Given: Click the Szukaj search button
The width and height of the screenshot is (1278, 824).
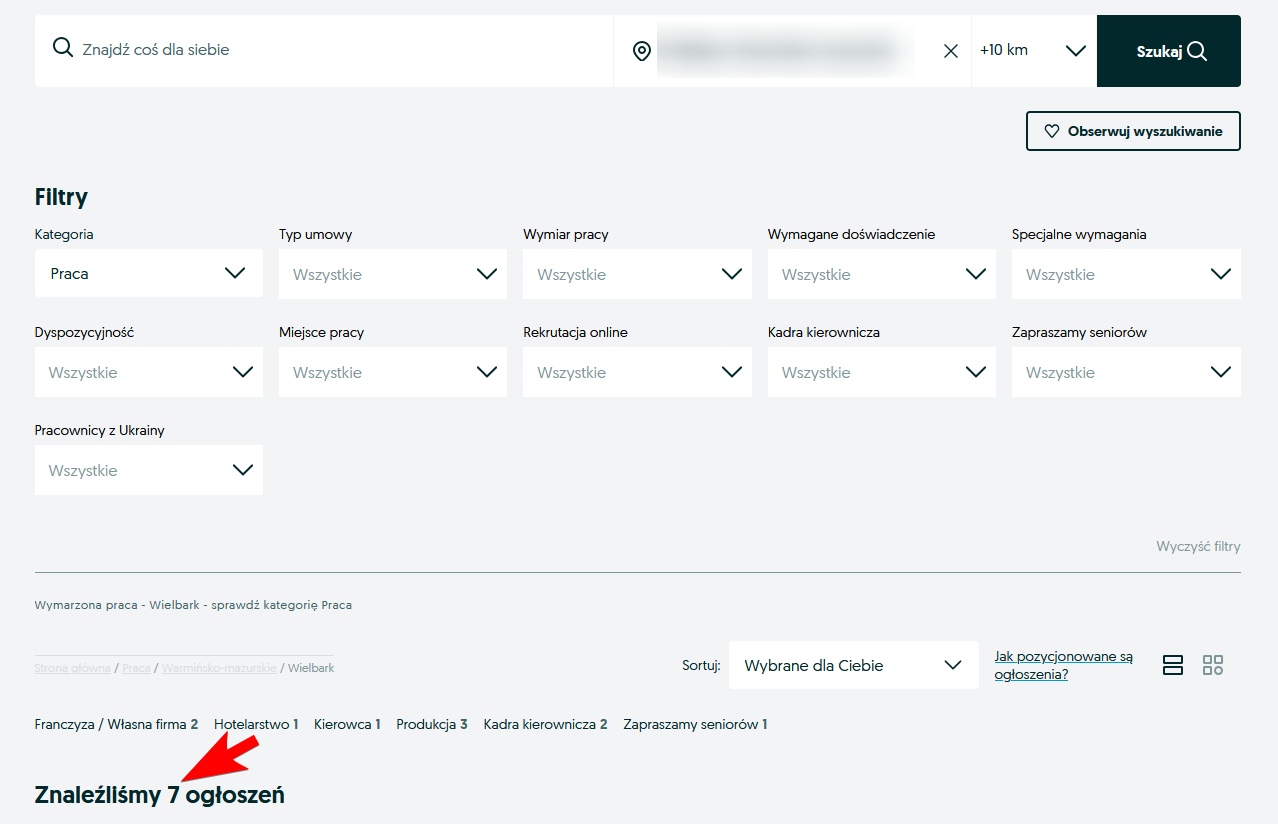Looking at the screenshot, I should click(x=1169, y=51).
